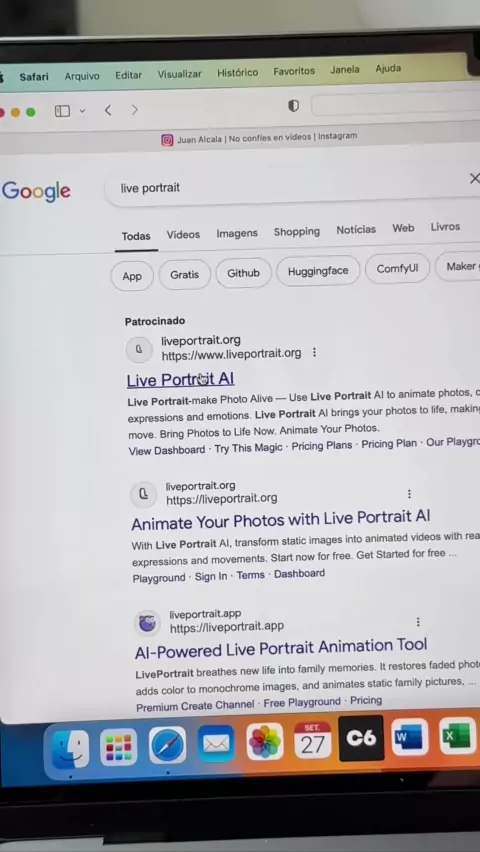Clear the search with the X icon
This screenshot has width=480, height=852.
click(x=474, y=178)
